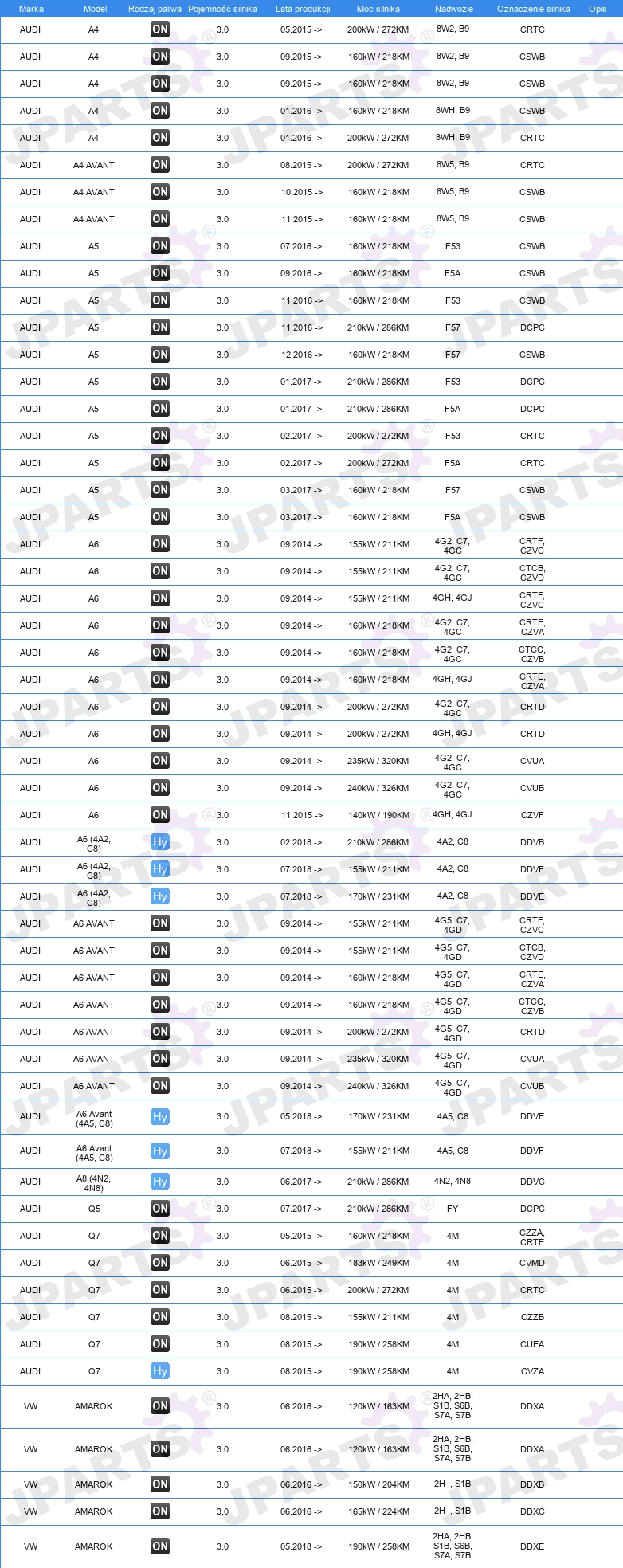Click Hy hybrid icon in DDVB row

(x=160, y=842)
